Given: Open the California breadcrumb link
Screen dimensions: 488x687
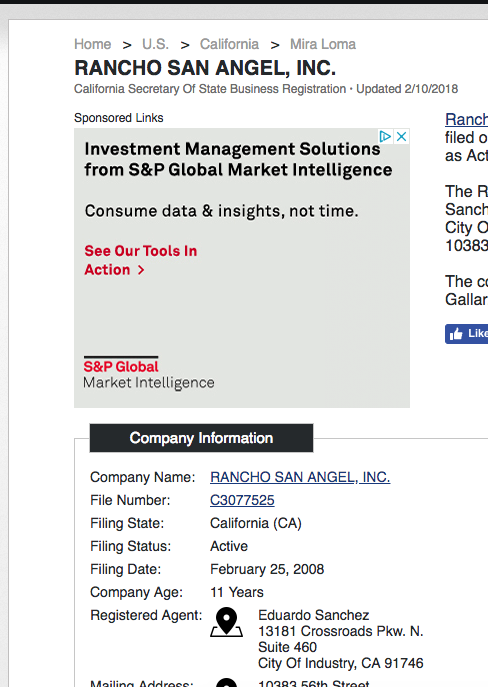Looking at the screenshot, I should point(229,44).
